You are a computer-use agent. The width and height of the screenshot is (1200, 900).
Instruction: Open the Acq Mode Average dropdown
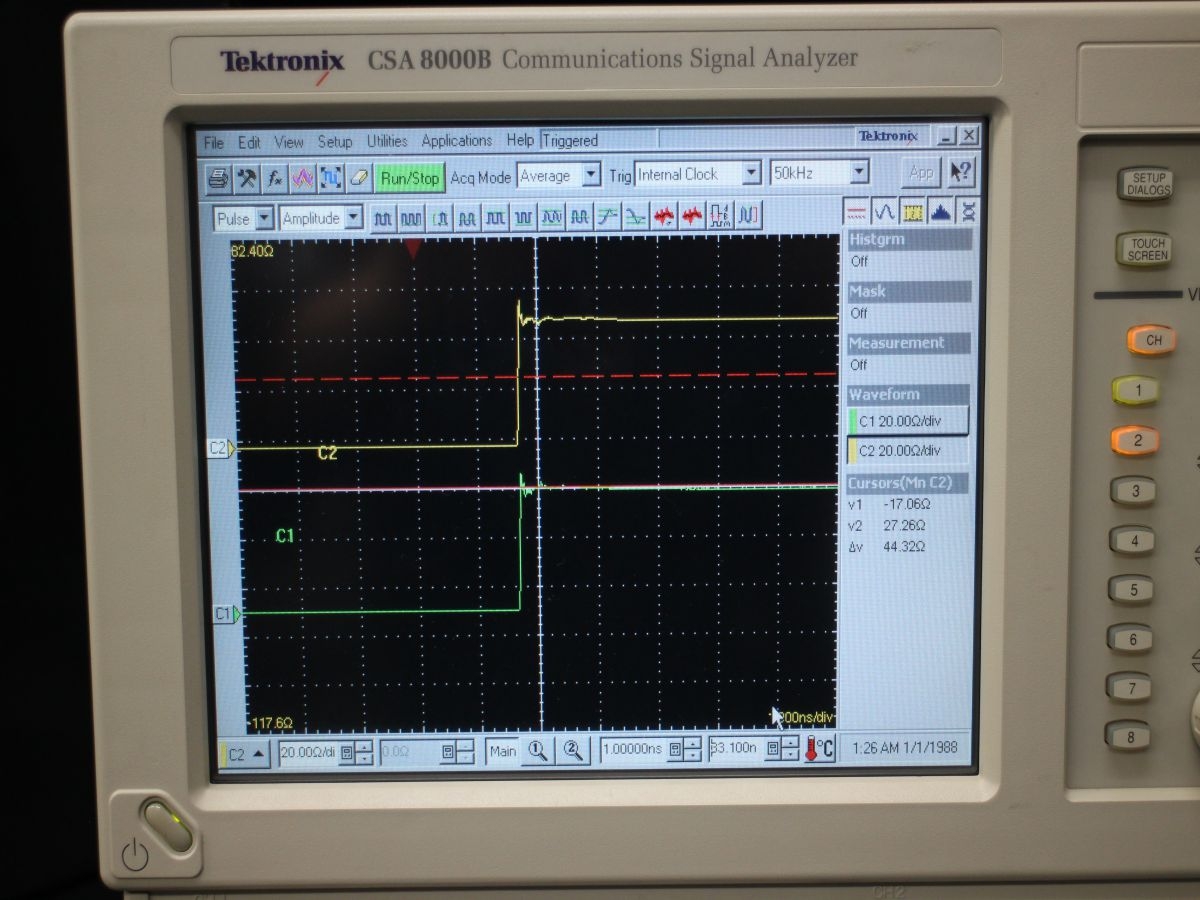(559, 176)
